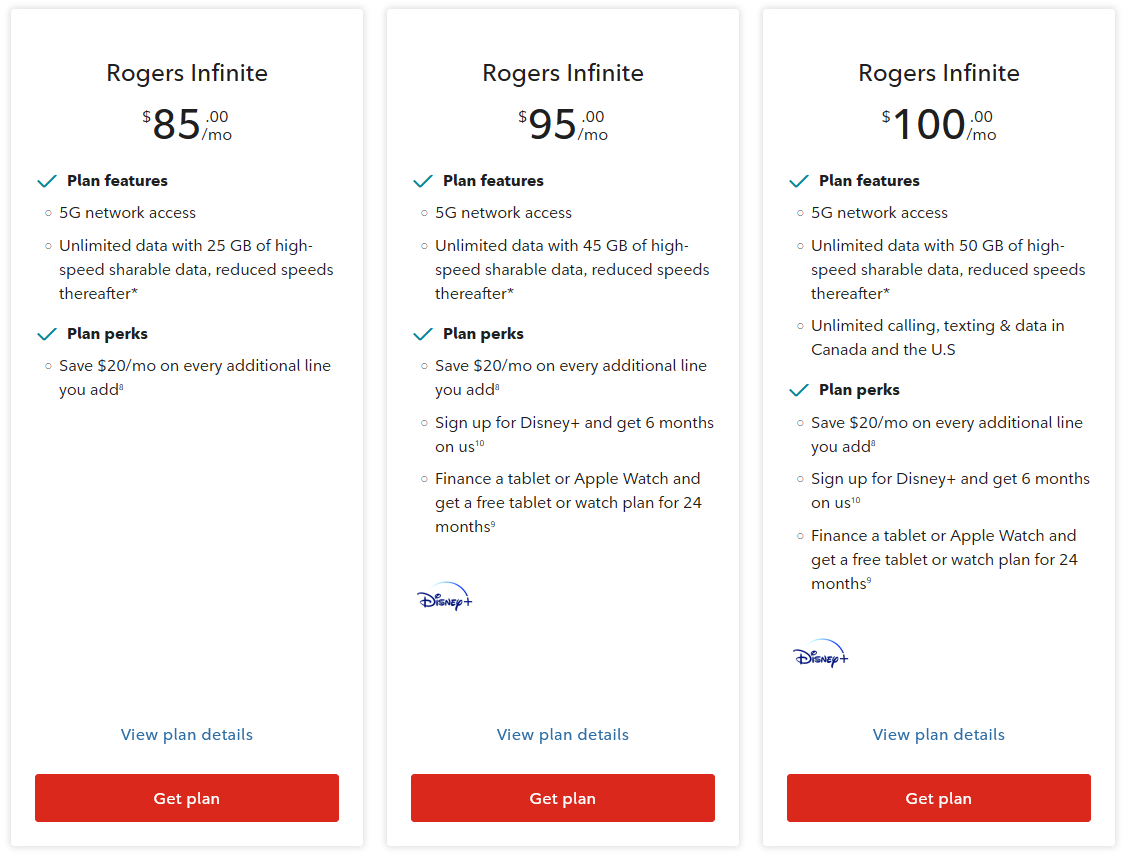Click the Plan features checkmark in $100 plan

798,181
